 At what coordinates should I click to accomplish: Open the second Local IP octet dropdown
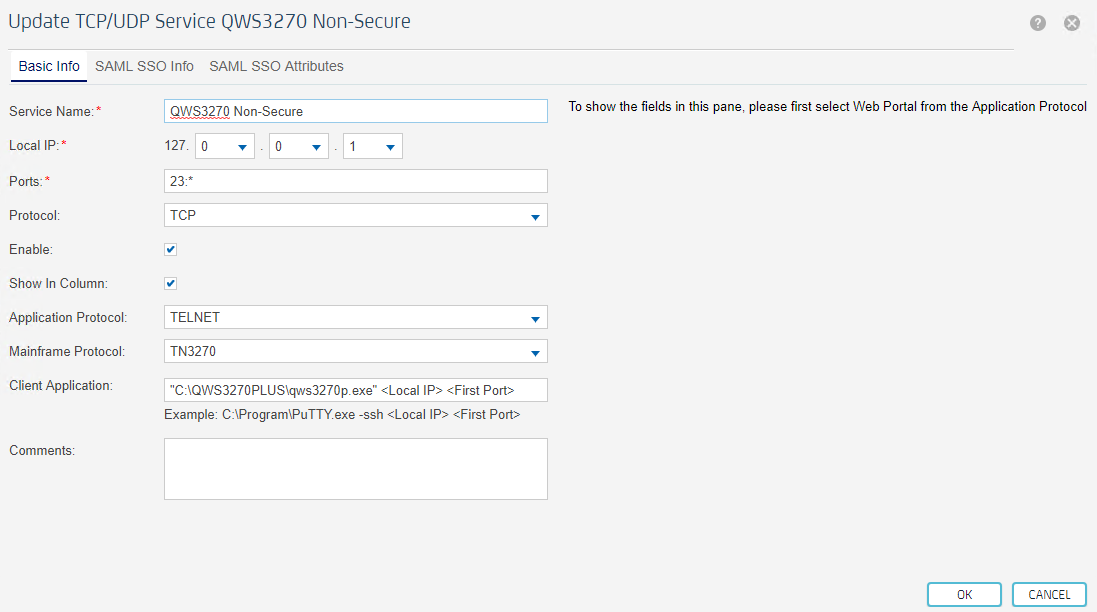(224, 147)
